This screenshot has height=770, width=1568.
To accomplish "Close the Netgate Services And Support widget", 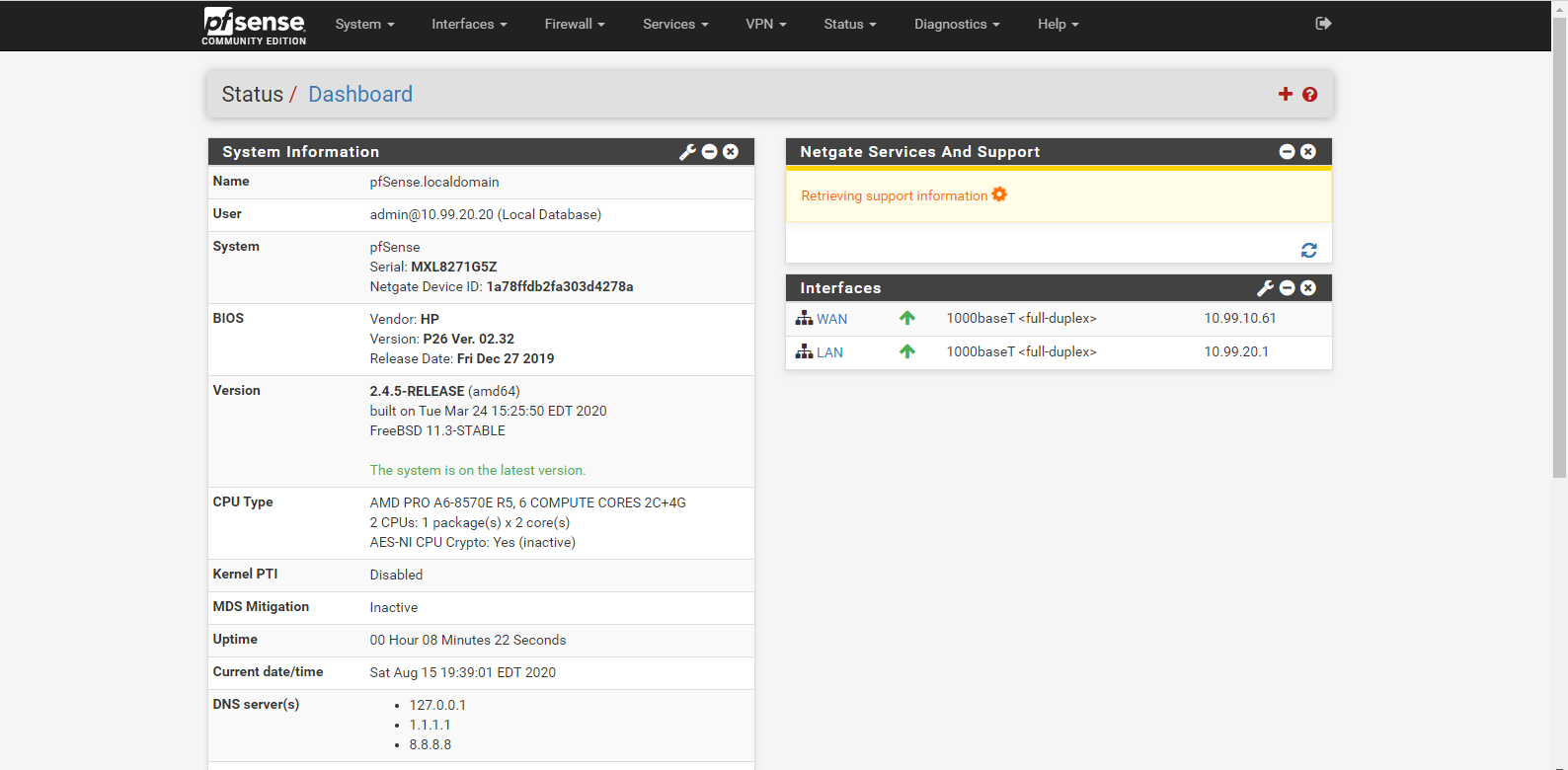I will tap(1308, 152).
